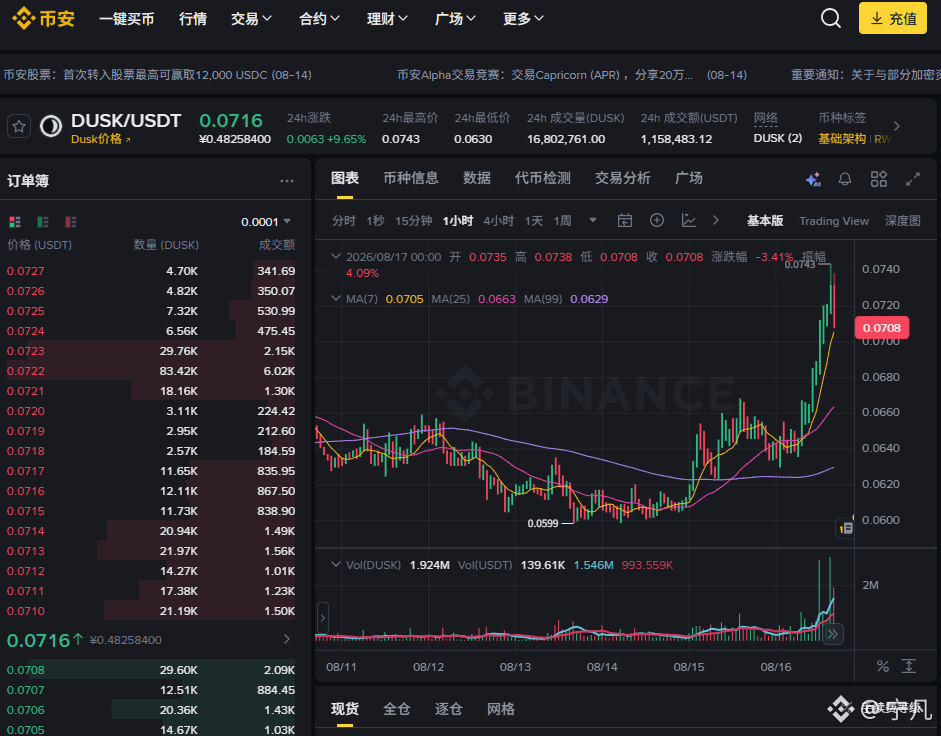Screen dimensions: 941x736
Task: Show both buy and sell orders view icon
Action: tap(15, 222)
